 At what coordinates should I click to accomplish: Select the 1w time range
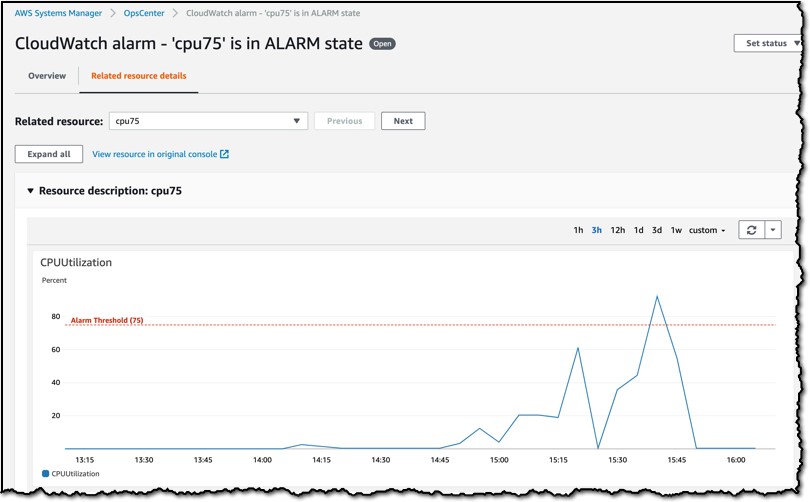click(x=676, y=230)
